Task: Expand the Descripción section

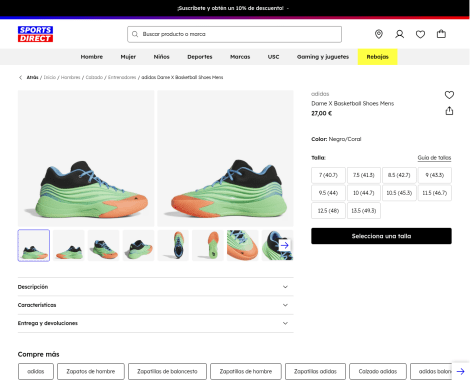Action: pyautogui.click(x=156, y=287)
